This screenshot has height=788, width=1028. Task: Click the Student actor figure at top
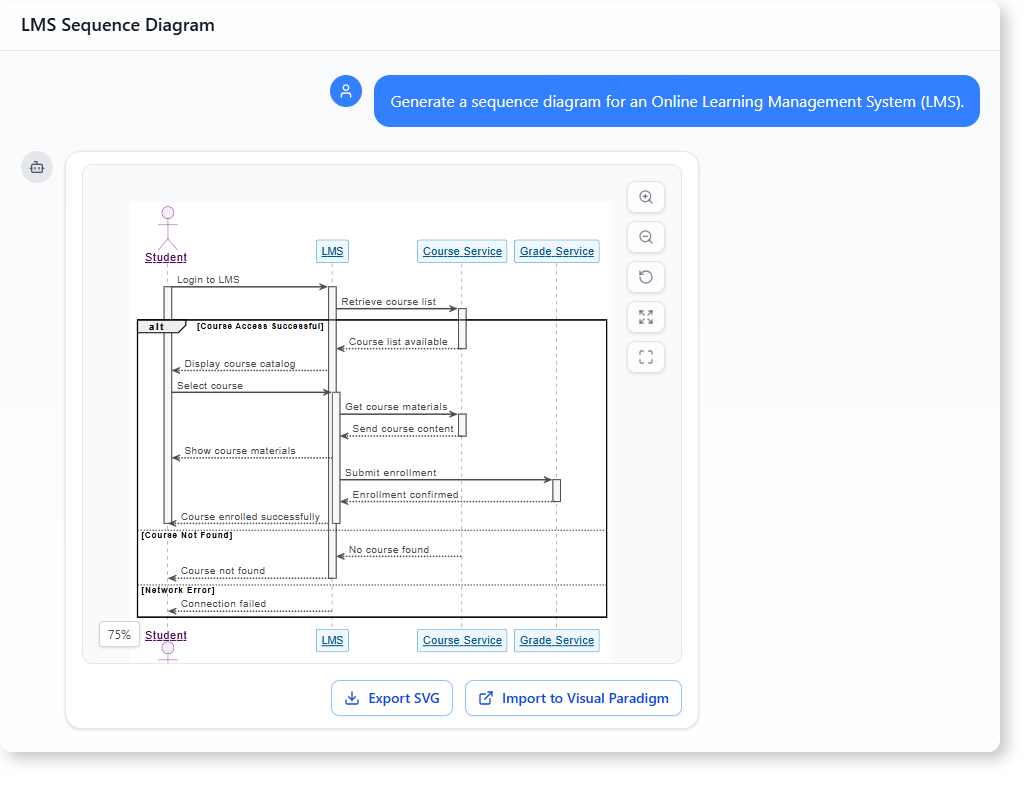[x=167, y=229]
